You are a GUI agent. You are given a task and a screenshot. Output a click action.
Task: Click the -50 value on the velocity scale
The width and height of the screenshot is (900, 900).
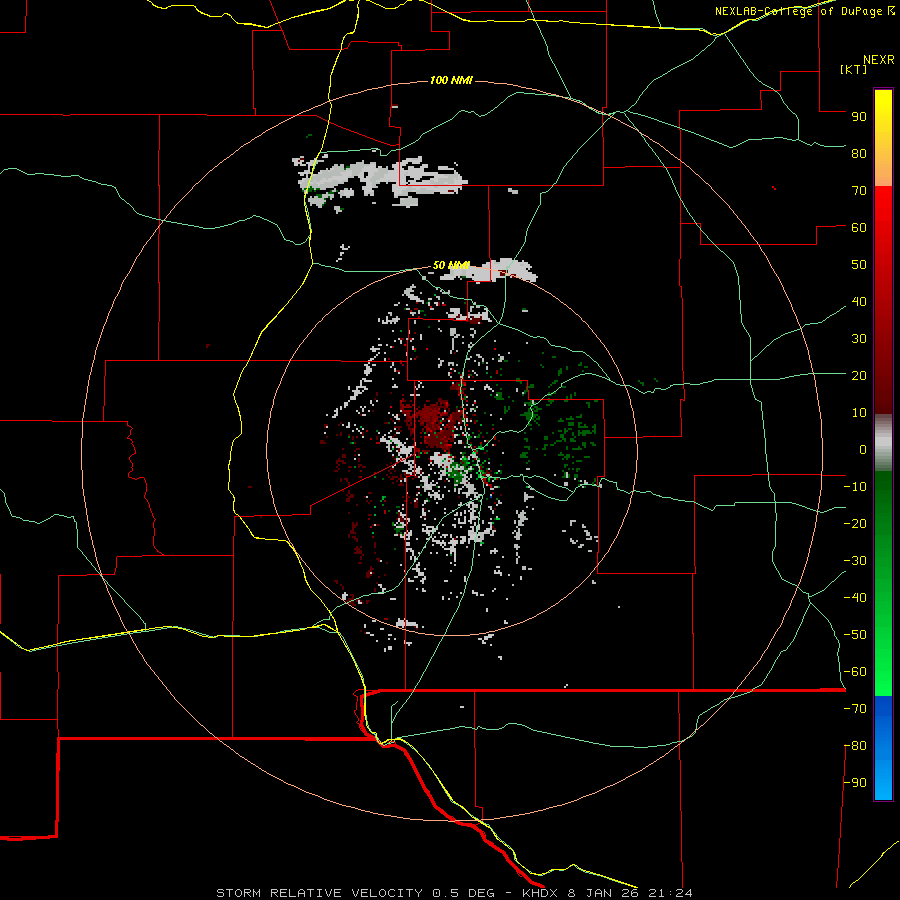[855, 635]
